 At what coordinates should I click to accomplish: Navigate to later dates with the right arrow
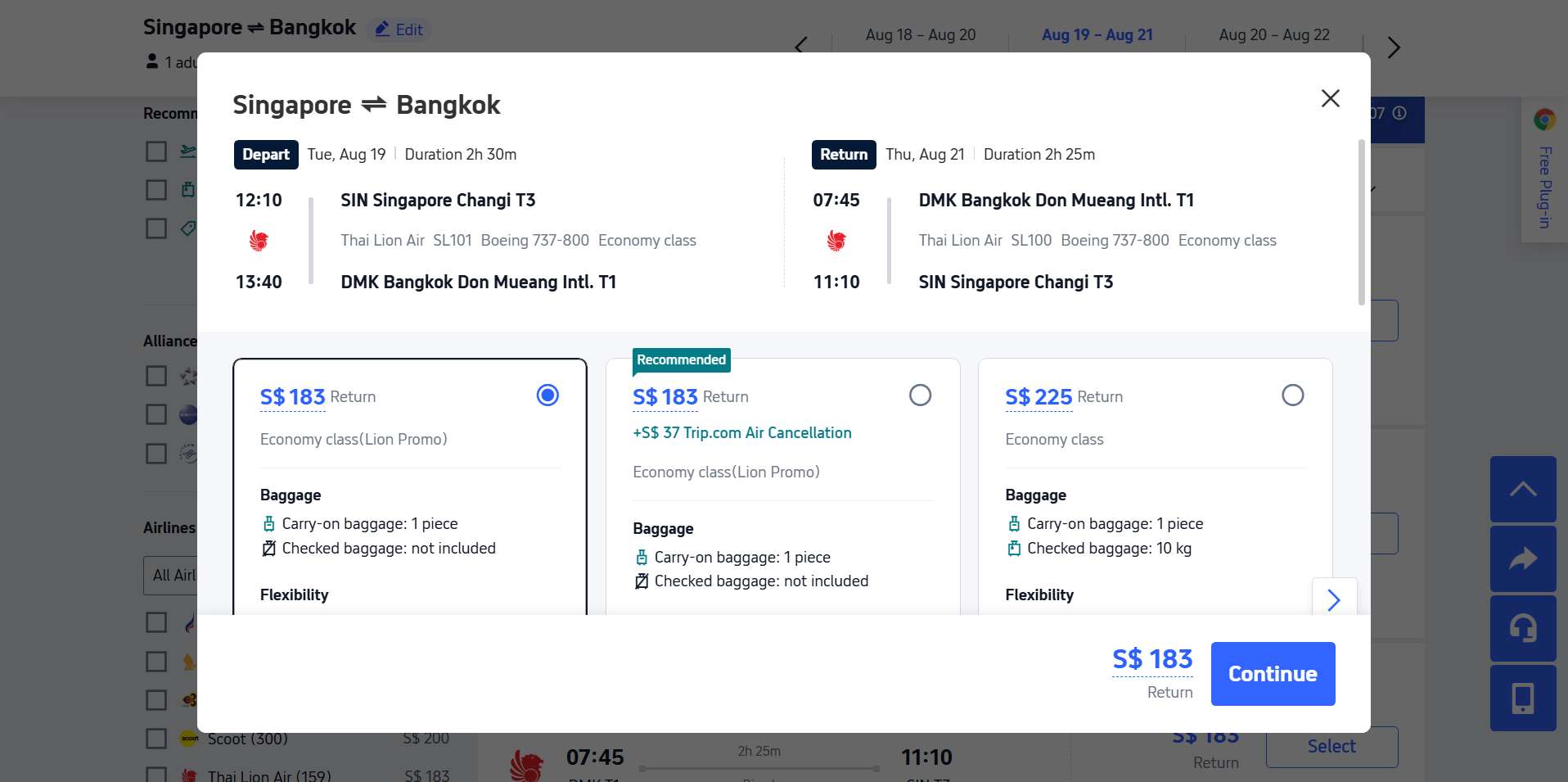tap(1393, 48)
